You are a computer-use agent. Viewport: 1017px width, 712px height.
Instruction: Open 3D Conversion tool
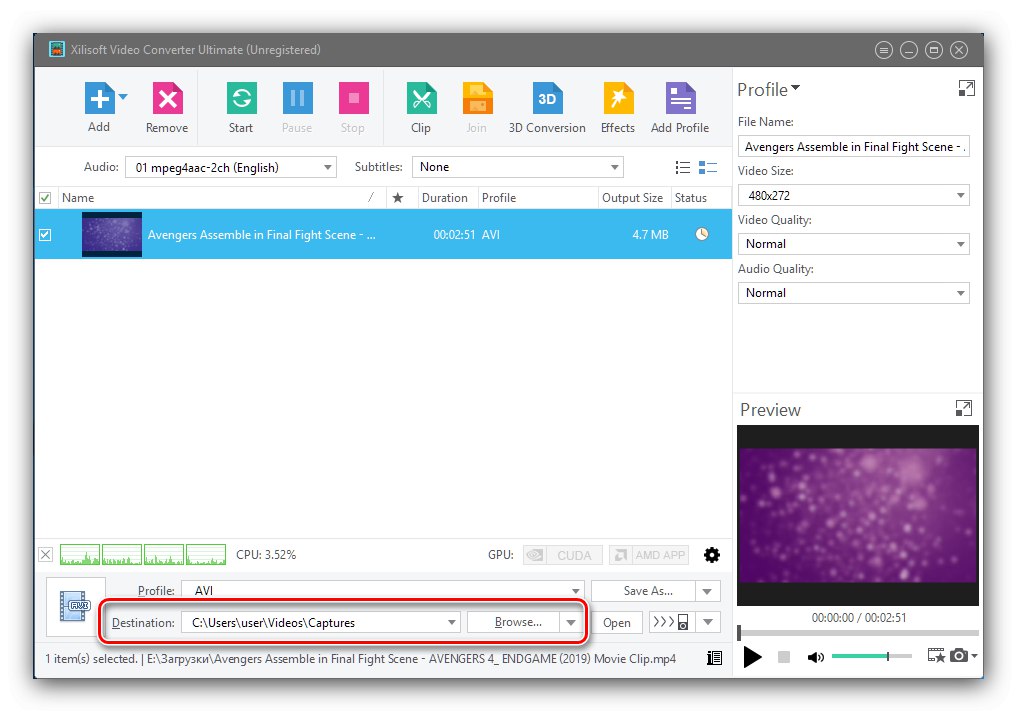pyautogui.click(x=547, y=99)
